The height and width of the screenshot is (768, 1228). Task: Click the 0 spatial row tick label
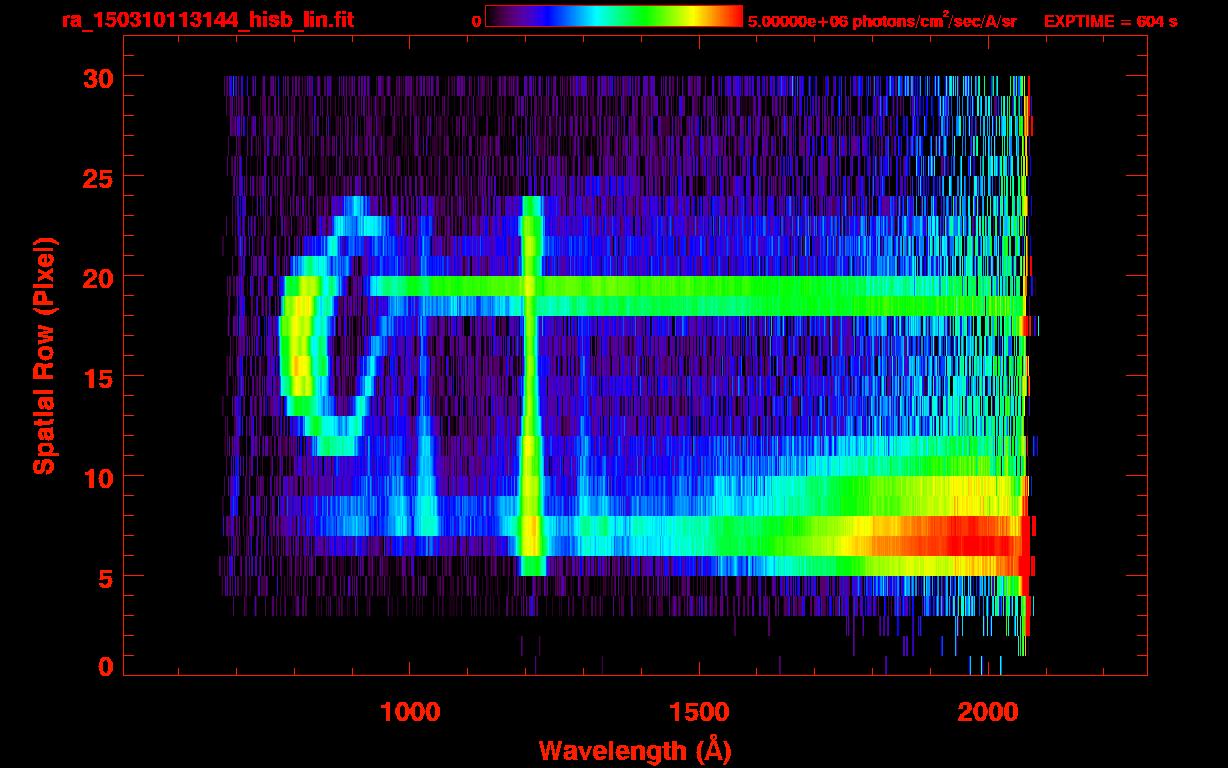point(105,667)
